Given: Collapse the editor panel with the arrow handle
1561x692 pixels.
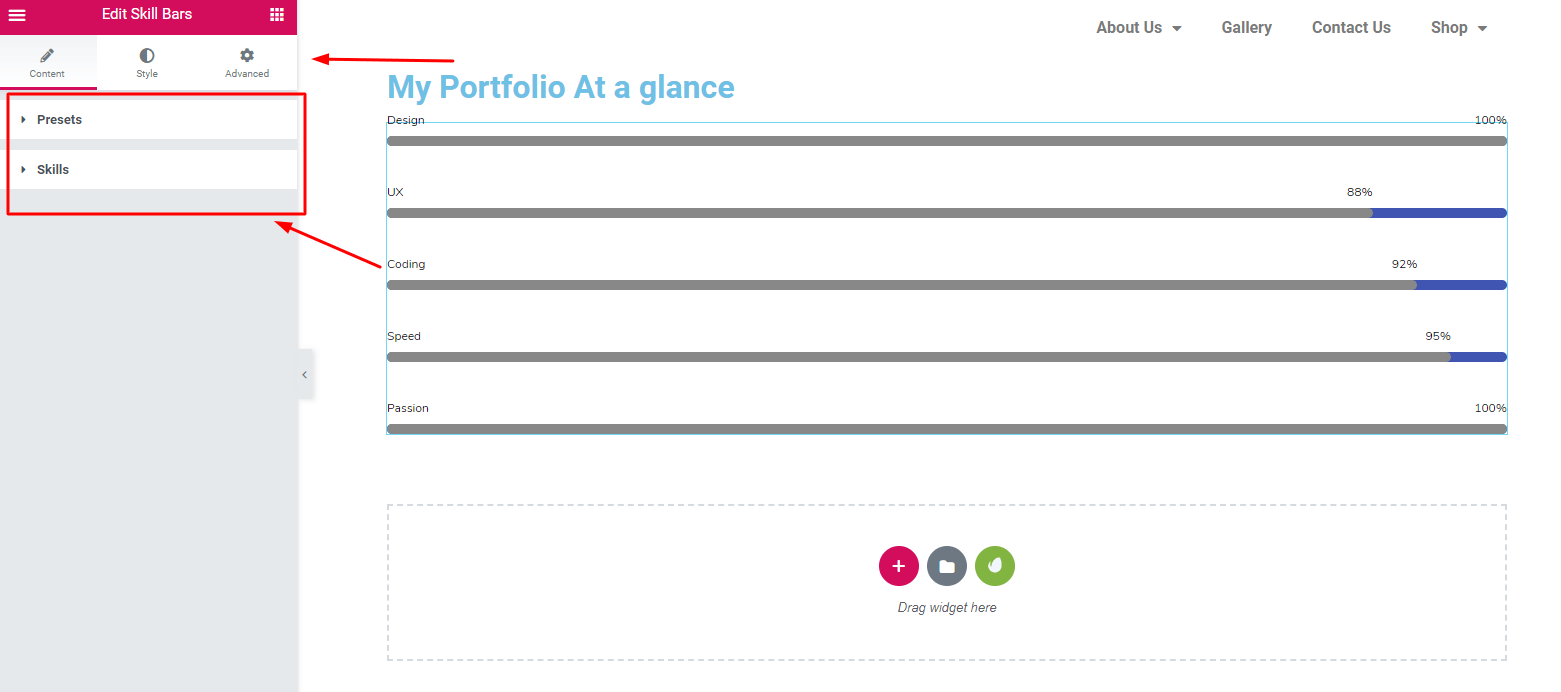Looking at the screenshot, I should 305,375.
